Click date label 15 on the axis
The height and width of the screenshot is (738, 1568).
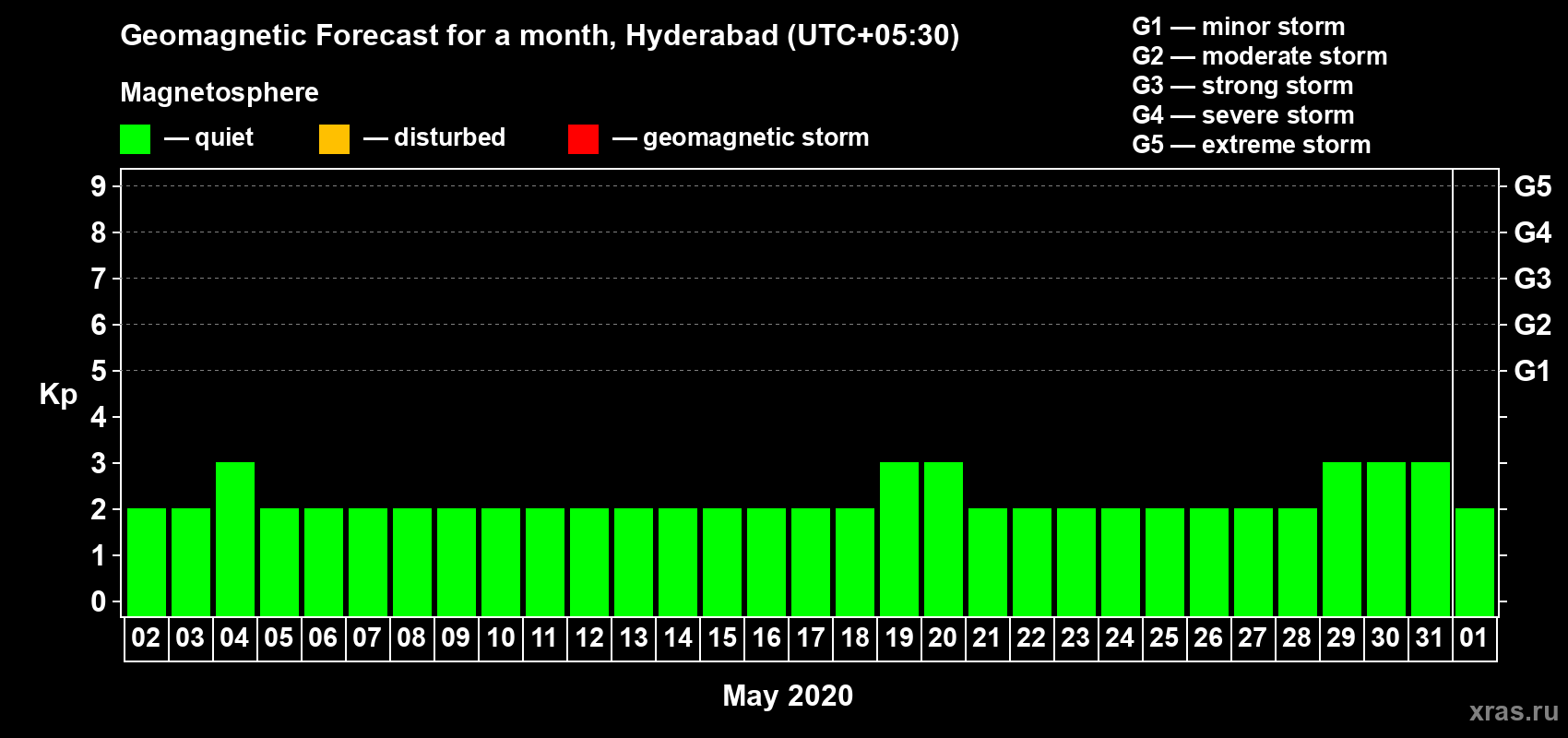[722, 637]
